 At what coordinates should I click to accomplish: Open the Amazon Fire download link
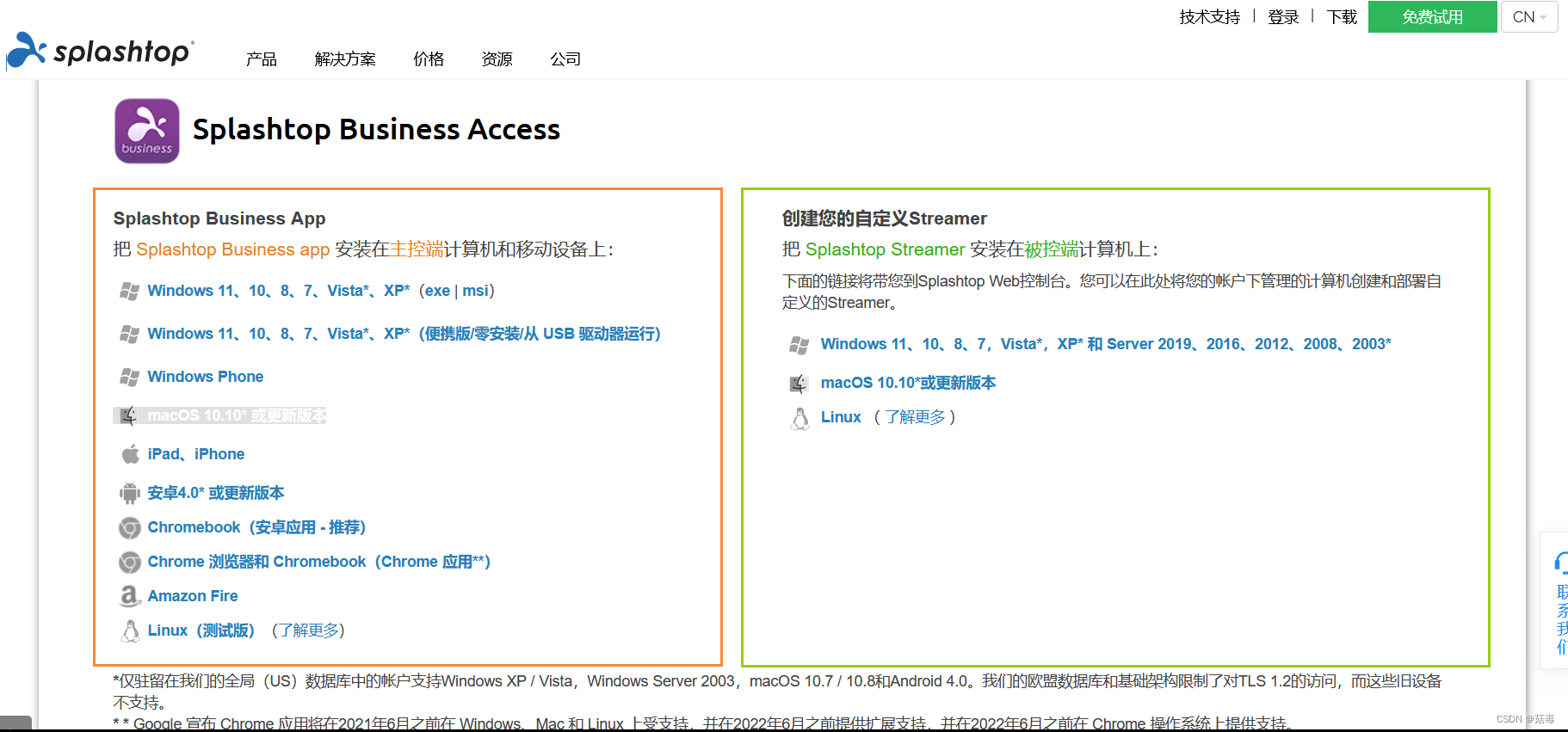pos(193,596)
